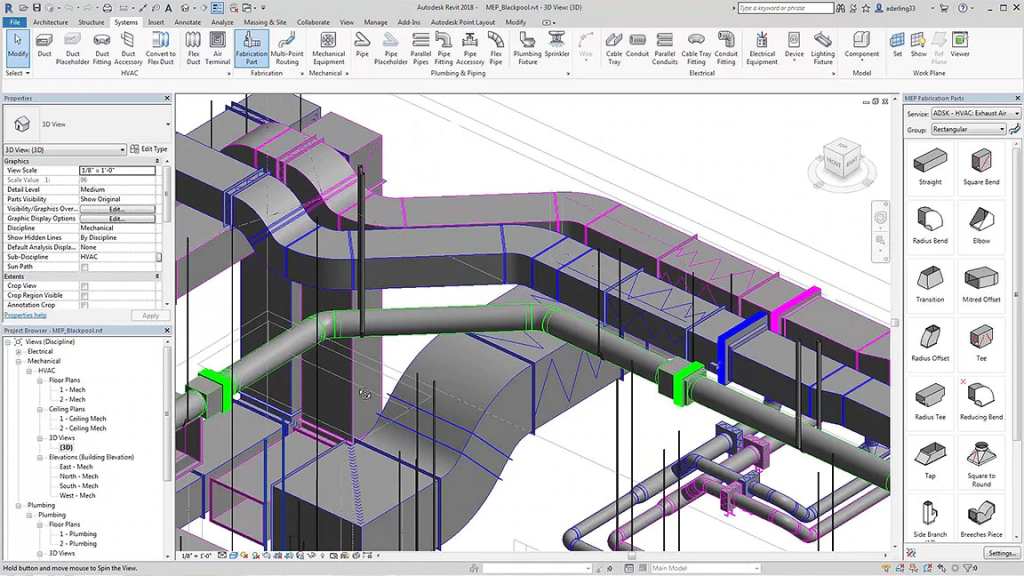Enable the Sun Path checkbox
This screenshot has width=1024, height=576.
coord(85,267)
